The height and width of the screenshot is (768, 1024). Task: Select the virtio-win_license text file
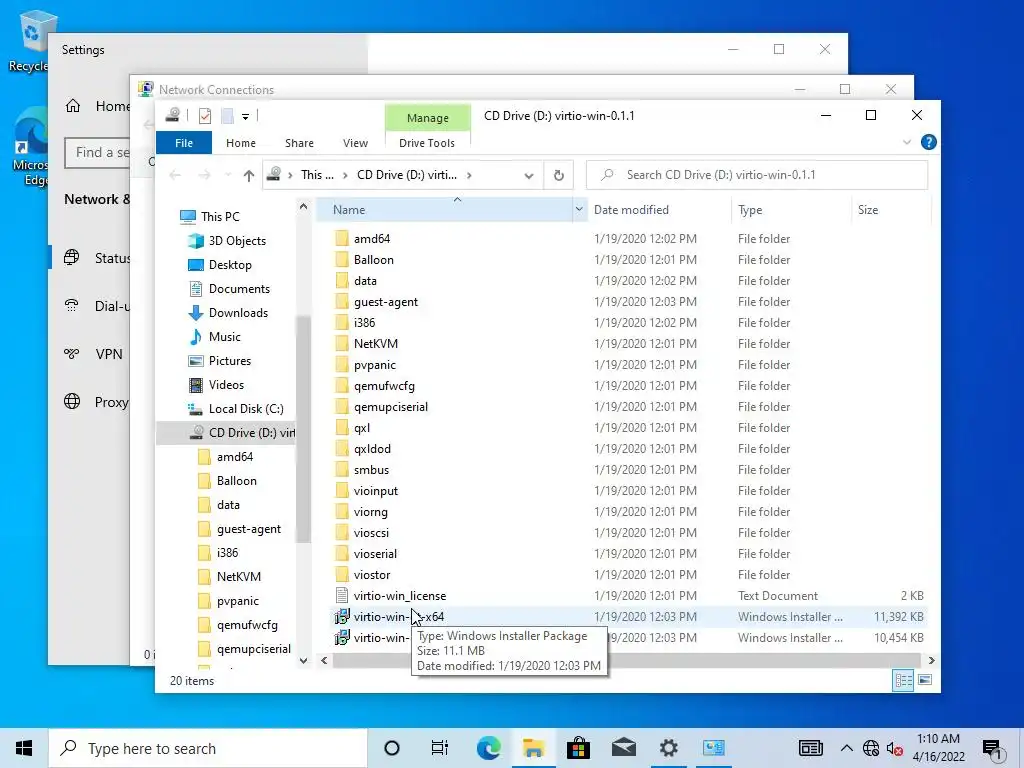click(x=400, y=596)
